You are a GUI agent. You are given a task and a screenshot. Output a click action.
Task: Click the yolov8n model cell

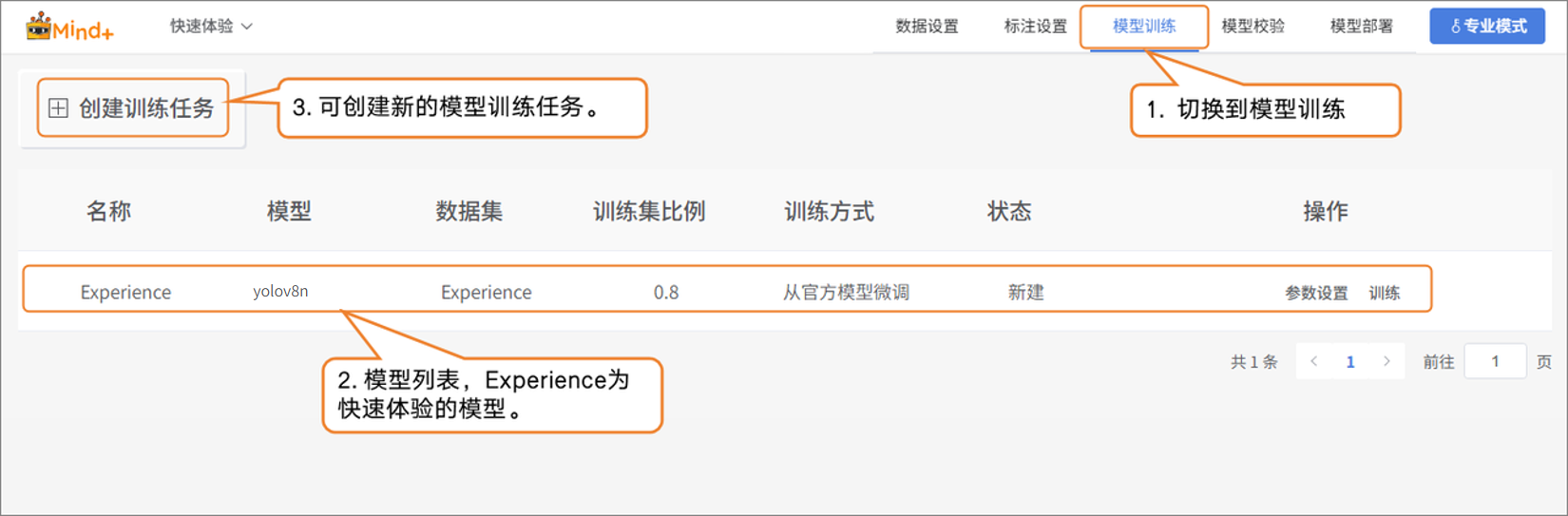(280, 292)
